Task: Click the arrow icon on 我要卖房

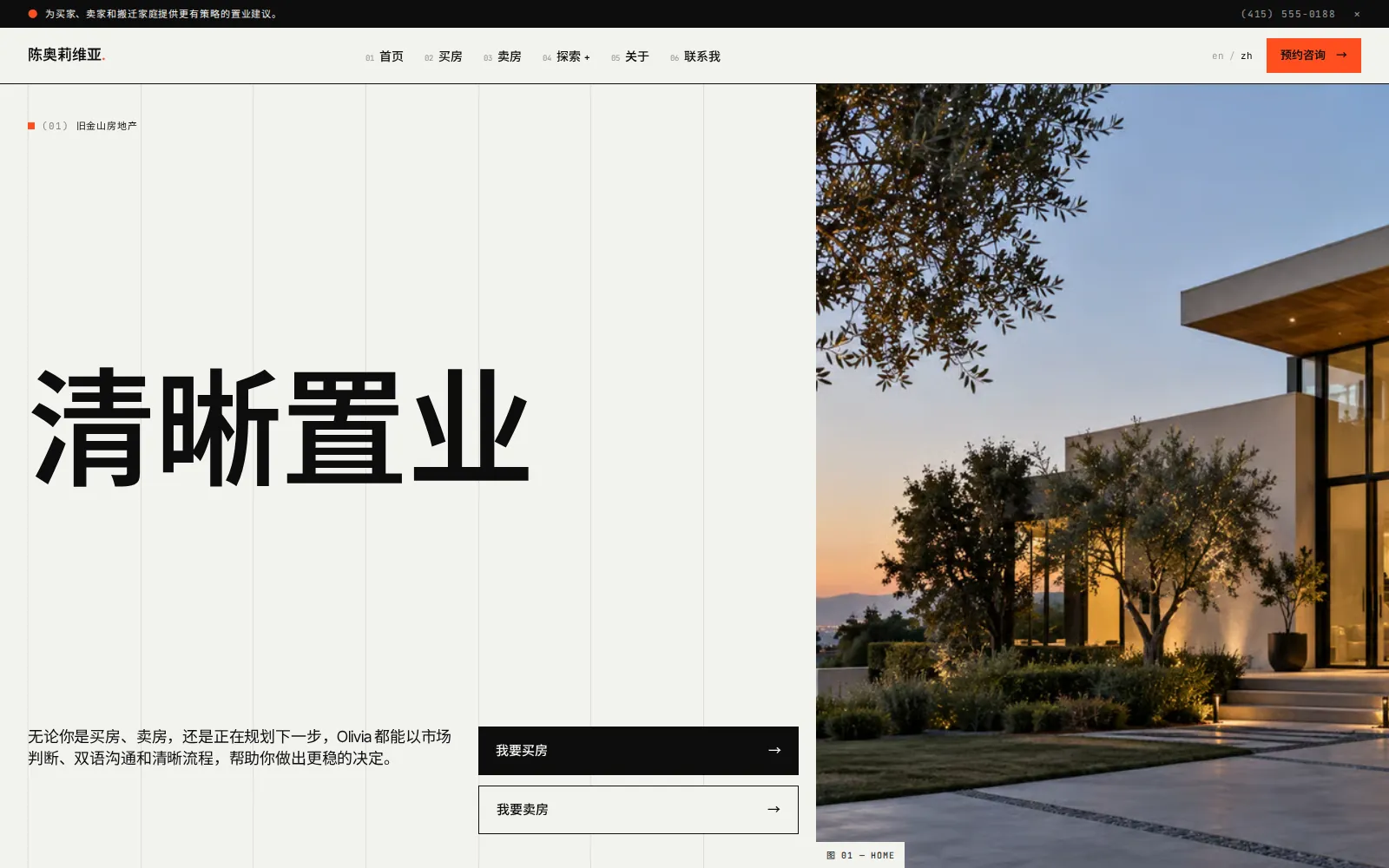Action: (x=773, y=810)
